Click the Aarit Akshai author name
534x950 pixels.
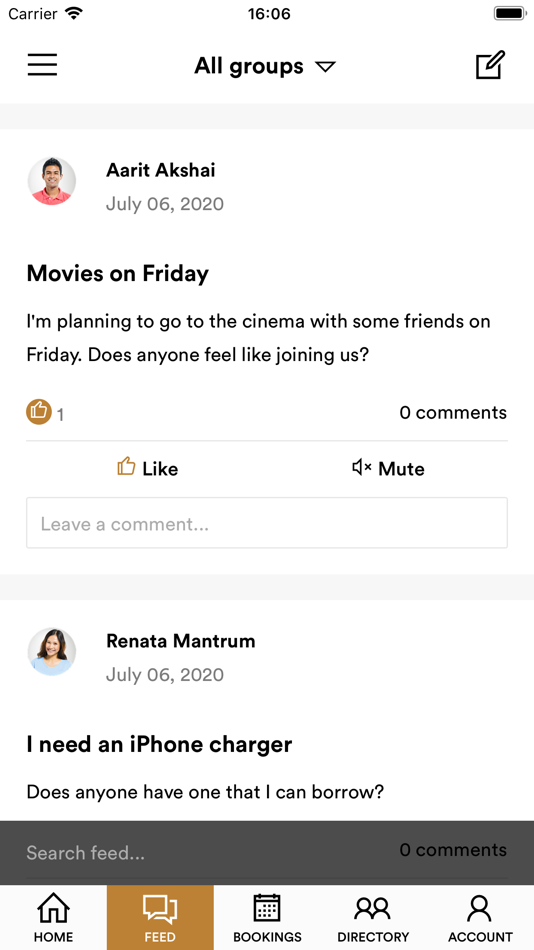pyautogui.click(x=161, y=170)
